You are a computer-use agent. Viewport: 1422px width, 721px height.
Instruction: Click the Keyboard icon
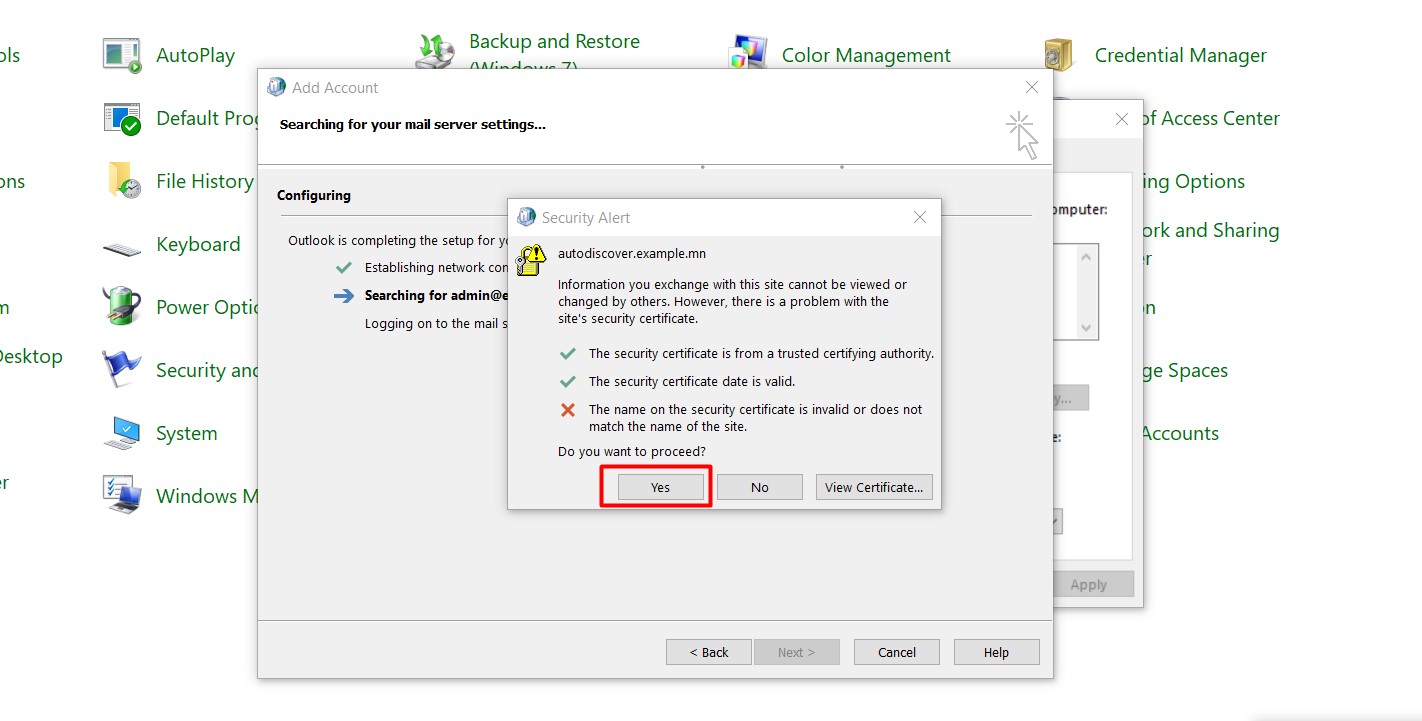(123, 246)
